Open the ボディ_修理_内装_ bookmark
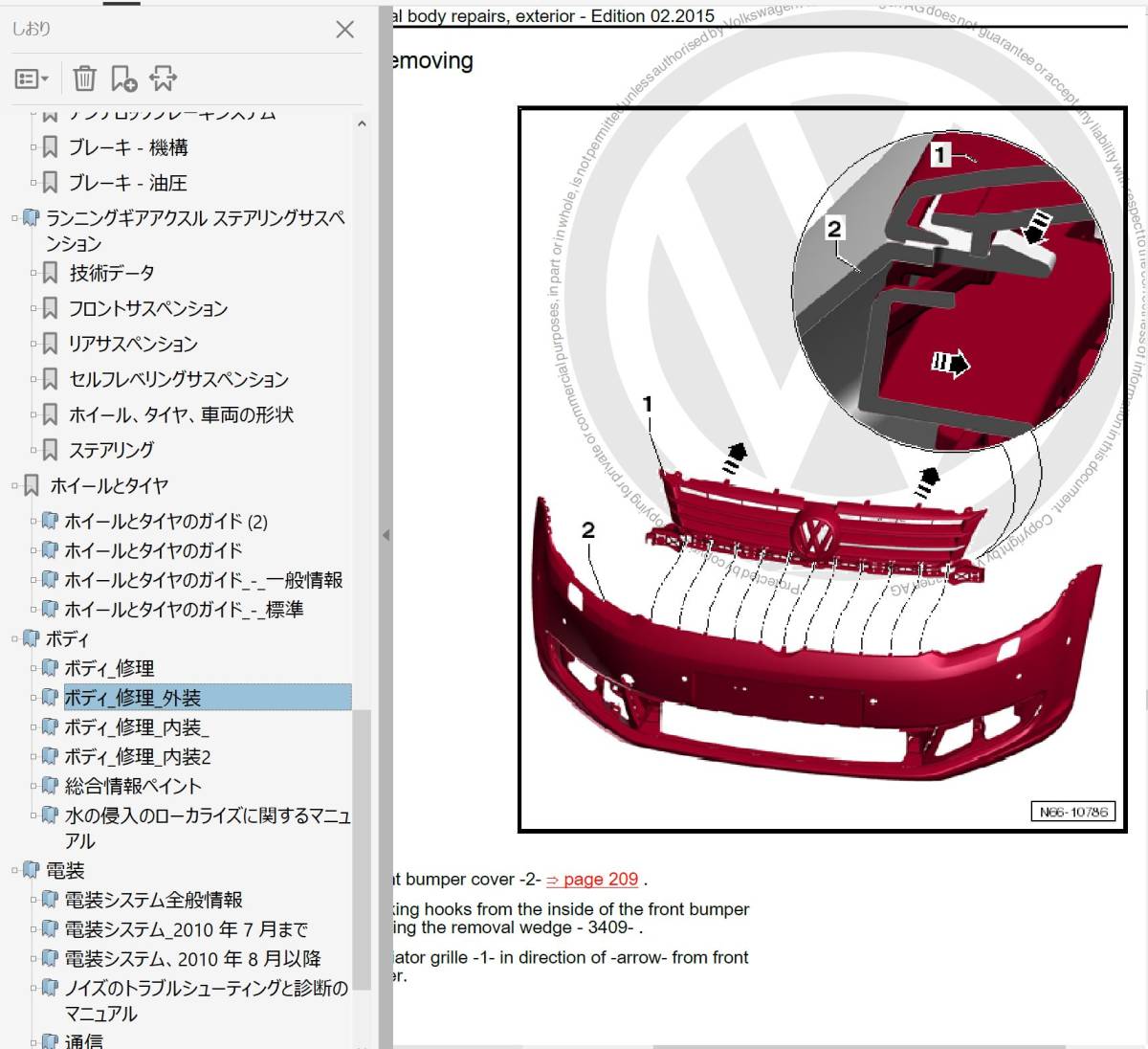1148x1049 pixels. click(x=137, y=727)
